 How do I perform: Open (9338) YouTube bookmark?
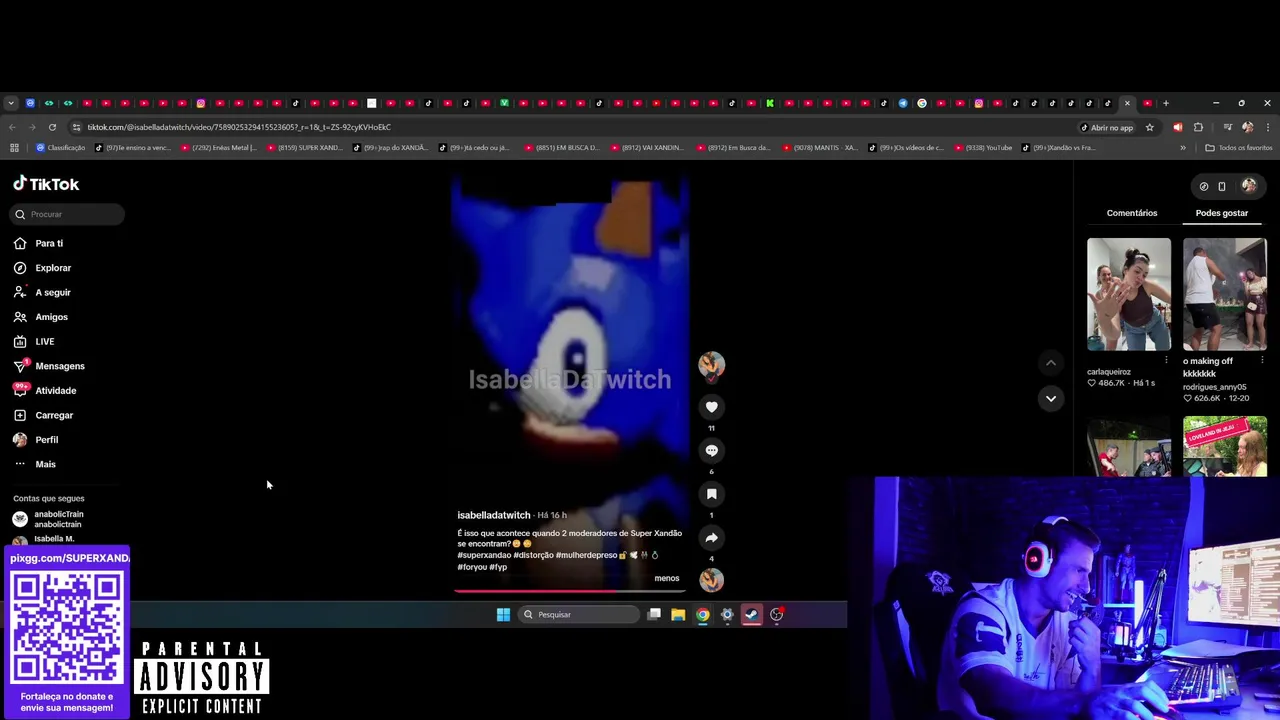(984, 148)
